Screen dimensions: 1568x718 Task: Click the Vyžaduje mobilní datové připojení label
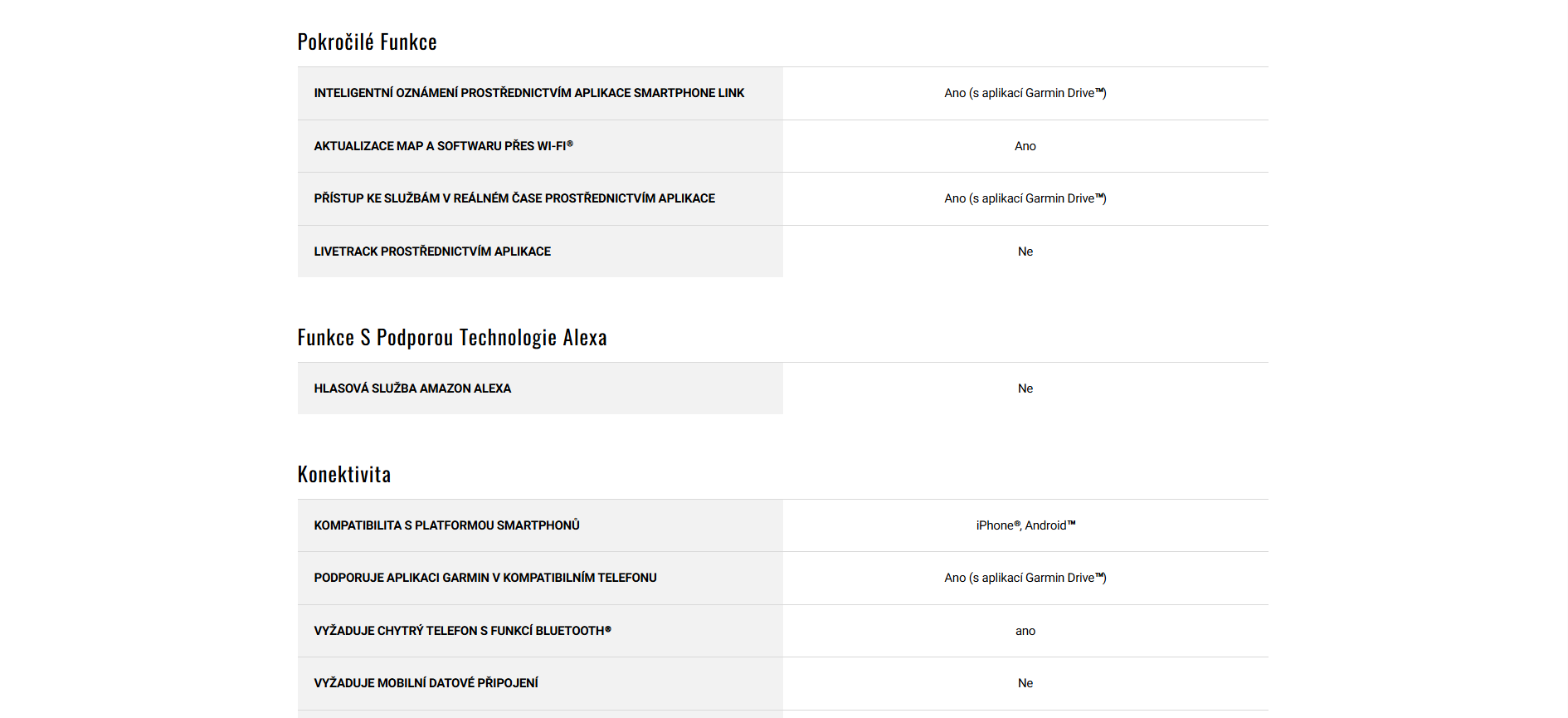tap(426, 683)
